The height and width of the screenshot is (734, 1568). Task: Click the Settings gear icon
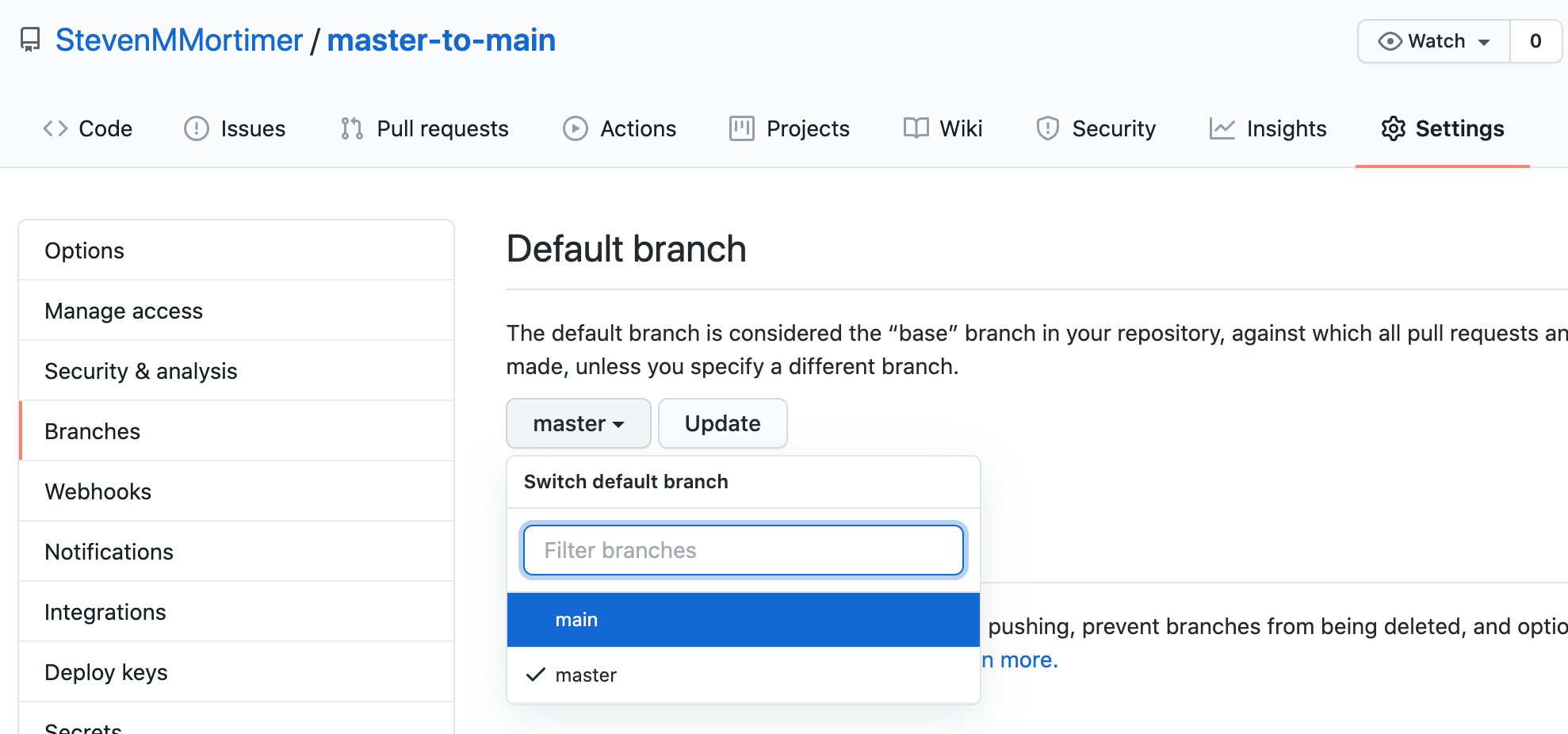click(1393, 128)
